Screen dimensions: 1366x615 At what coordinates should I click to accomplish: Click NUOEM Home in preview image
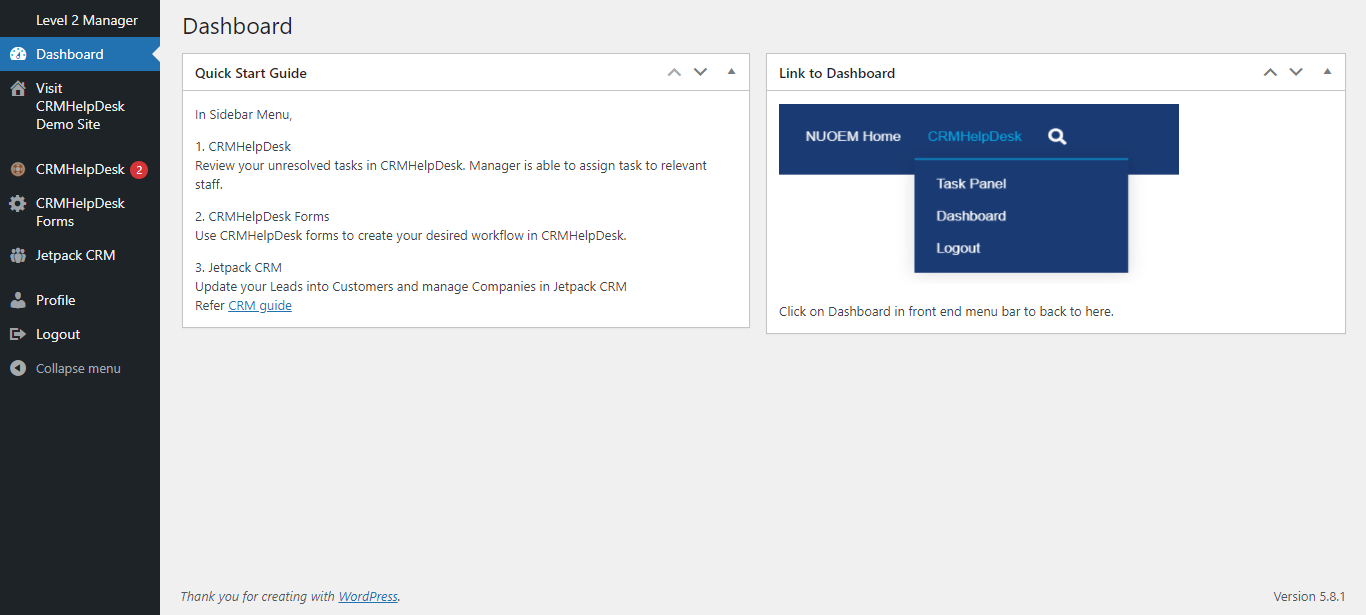click(x=853, y=136)
